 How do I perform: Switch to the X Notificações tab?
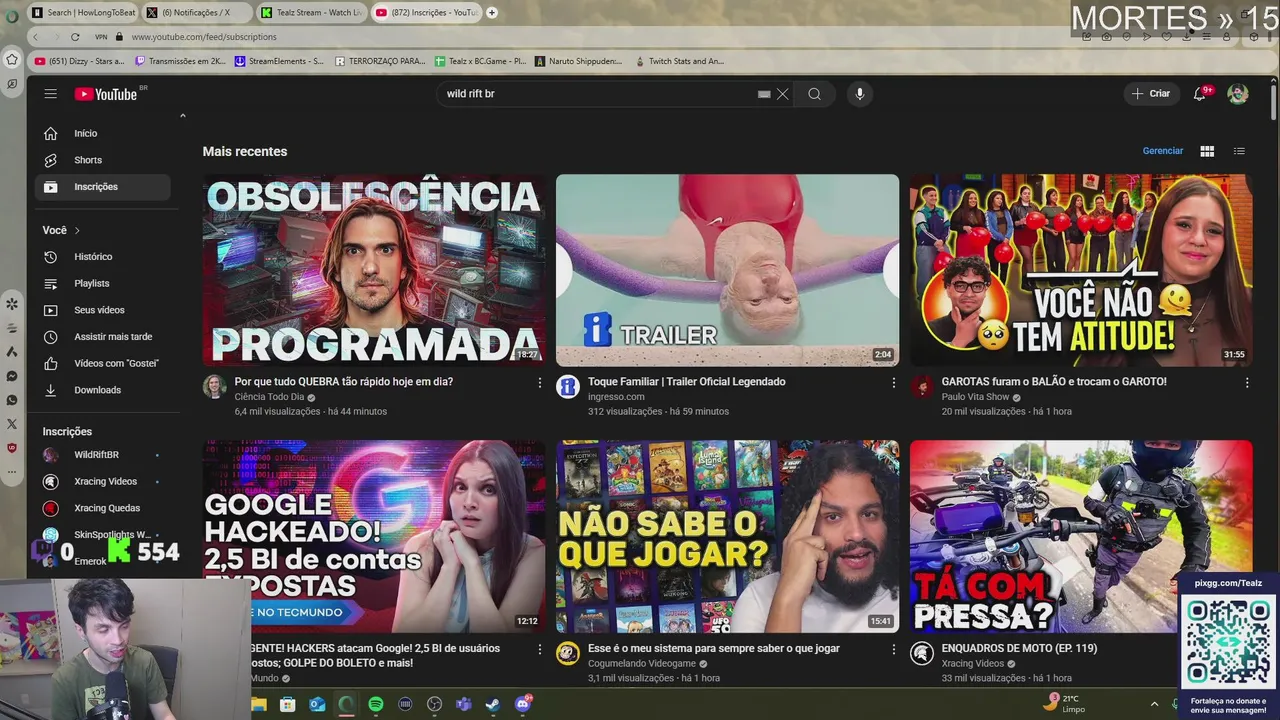(195, 12)
